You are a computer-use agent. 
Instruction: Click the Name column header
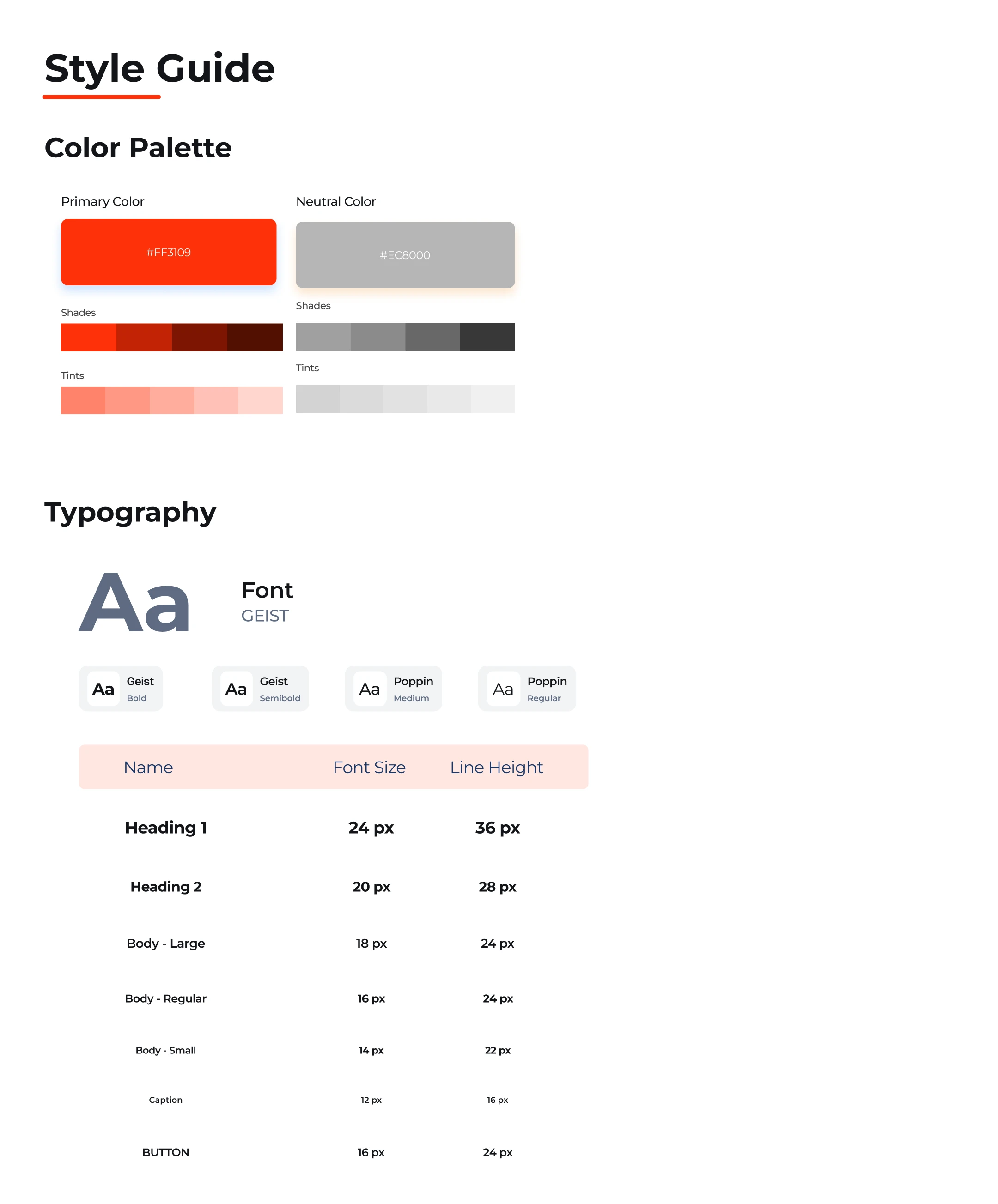click(148, 767)
